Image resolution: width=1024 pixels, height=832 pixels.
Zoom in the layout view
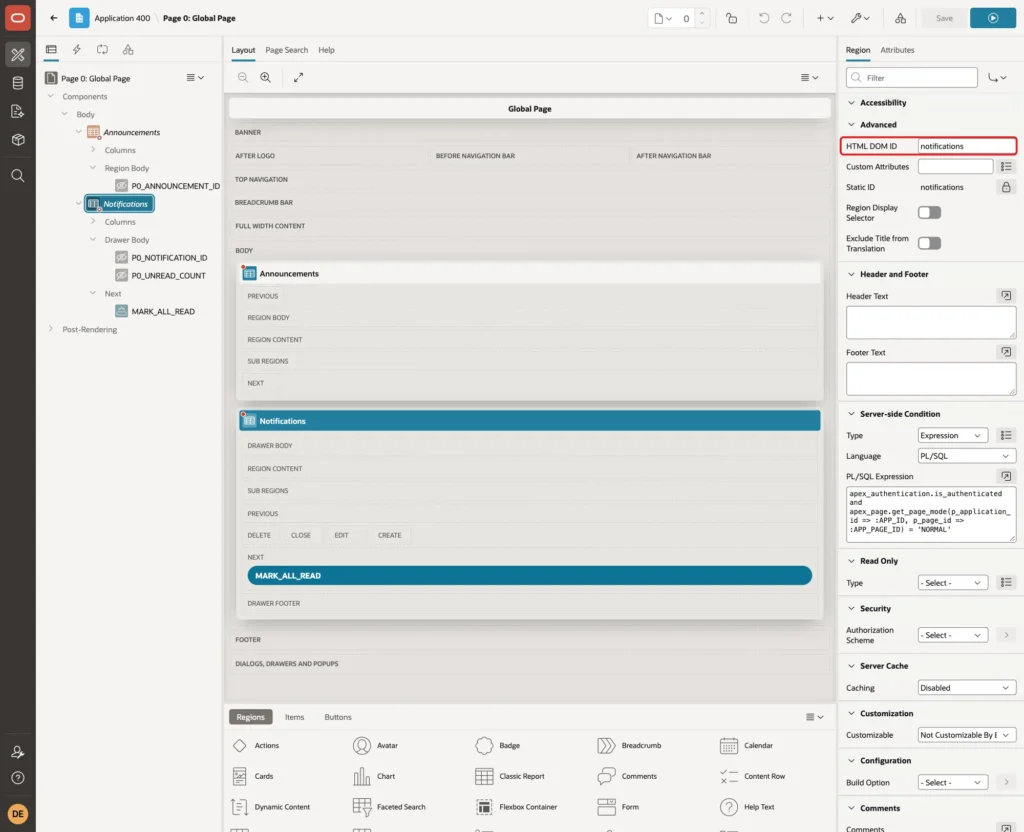tap(266, 78)
